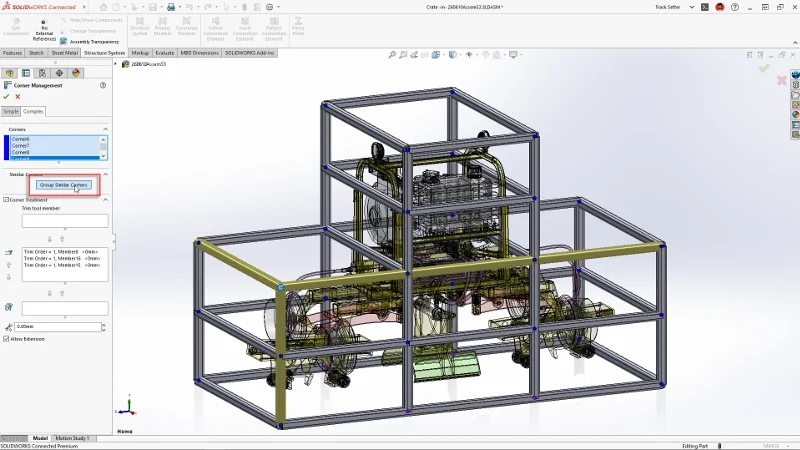This screenshot has height=450, width=800.
Task: Click the green OK checkmark in Corner Management
Action: [6, 97]
